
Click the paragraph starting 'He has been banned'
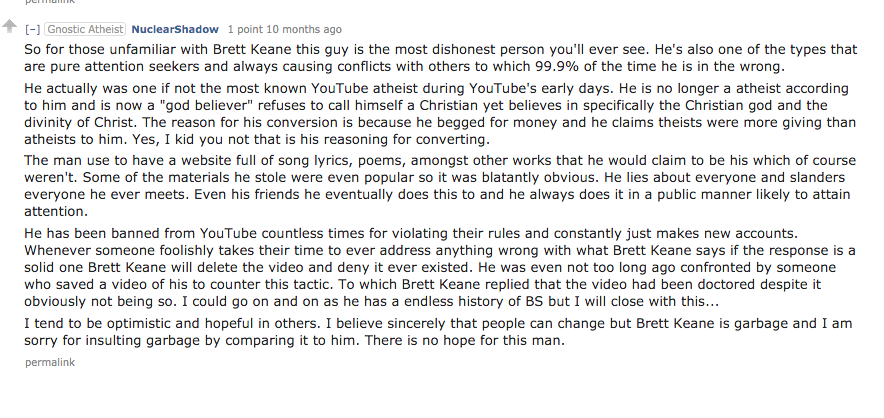[440, 267]
